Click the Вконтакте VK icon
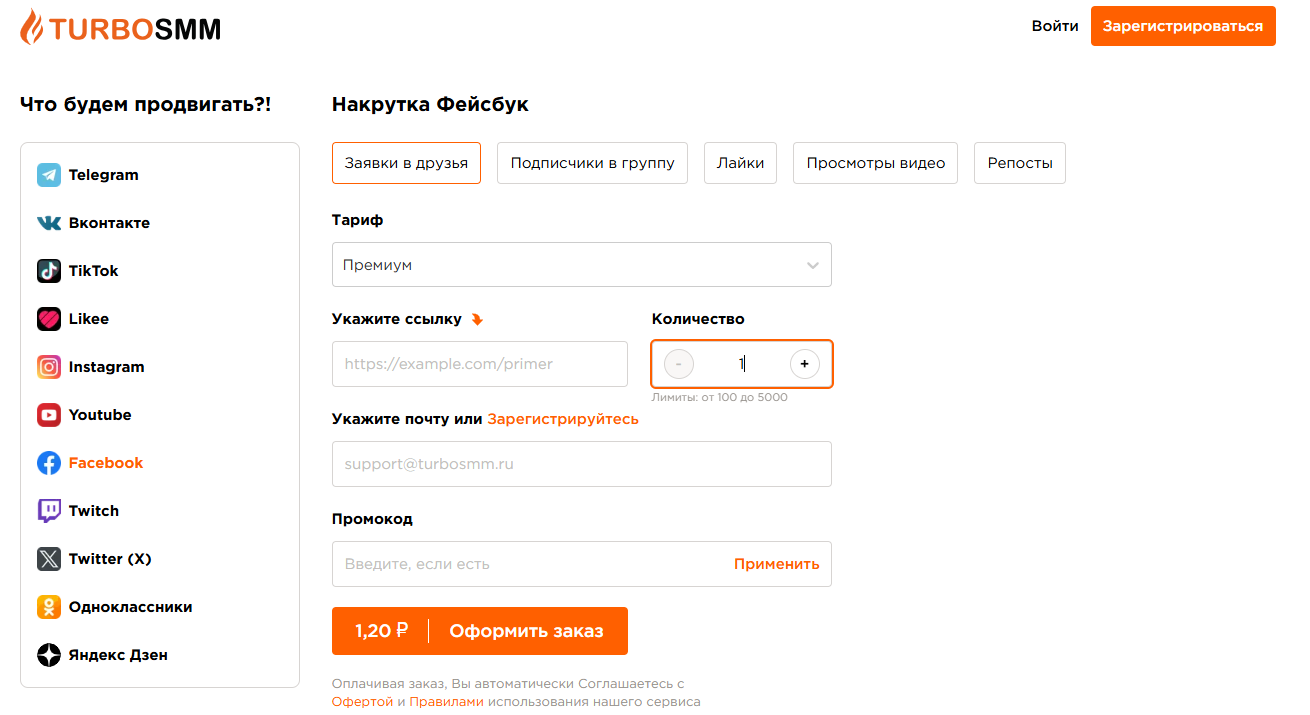1310x715 pixels. click(x=49, y=223)
